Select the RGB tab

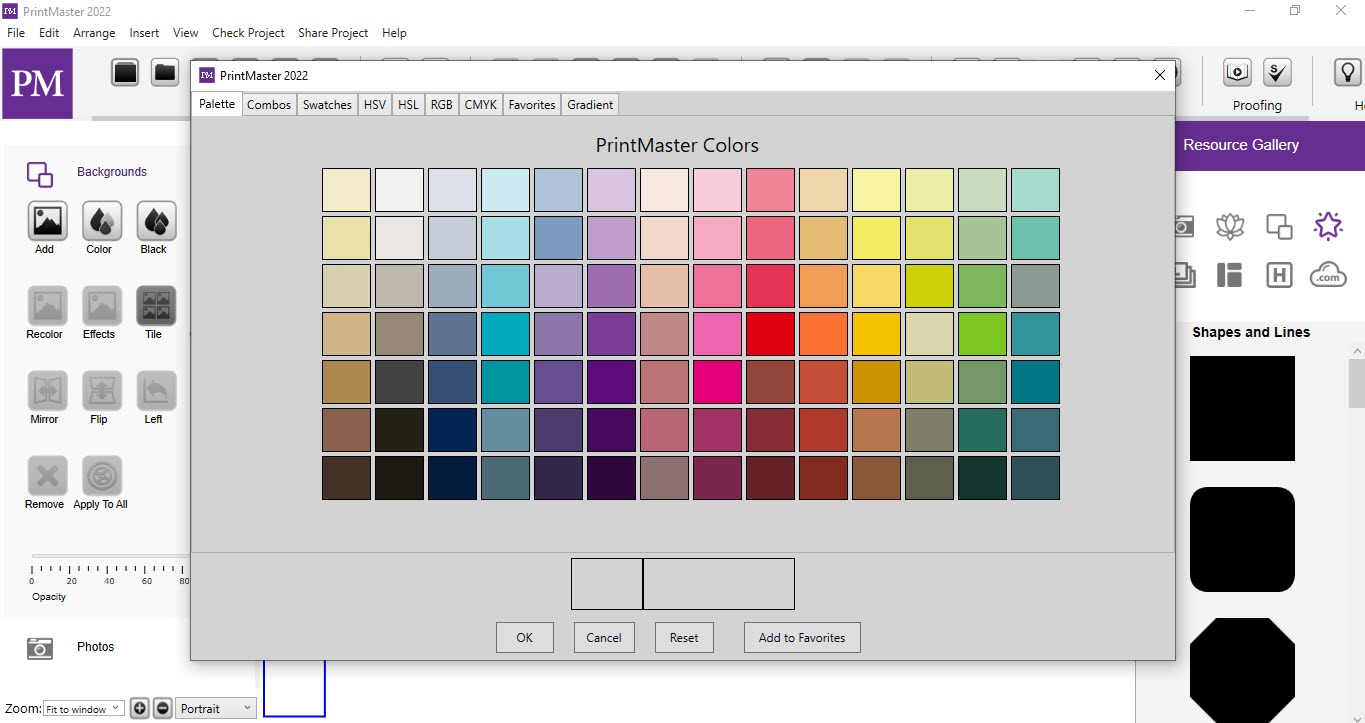pos(441,104)
